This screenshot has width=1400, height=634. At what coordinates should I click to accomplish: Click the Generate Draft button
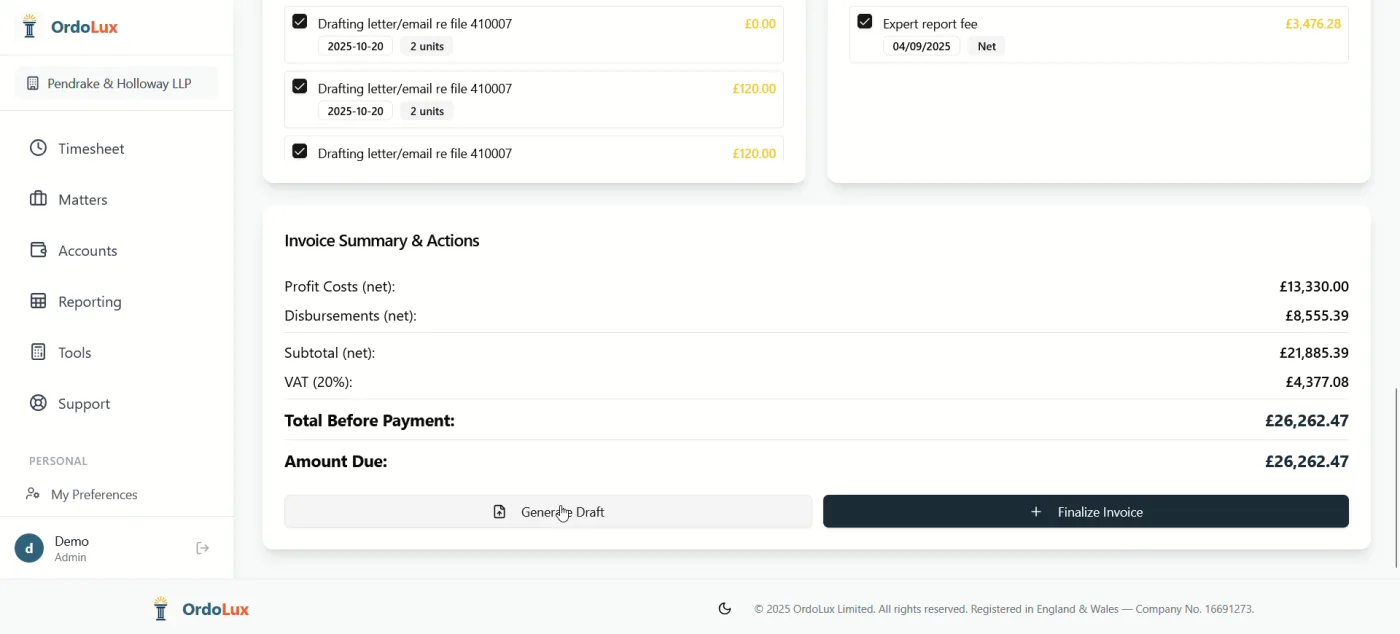548,511
